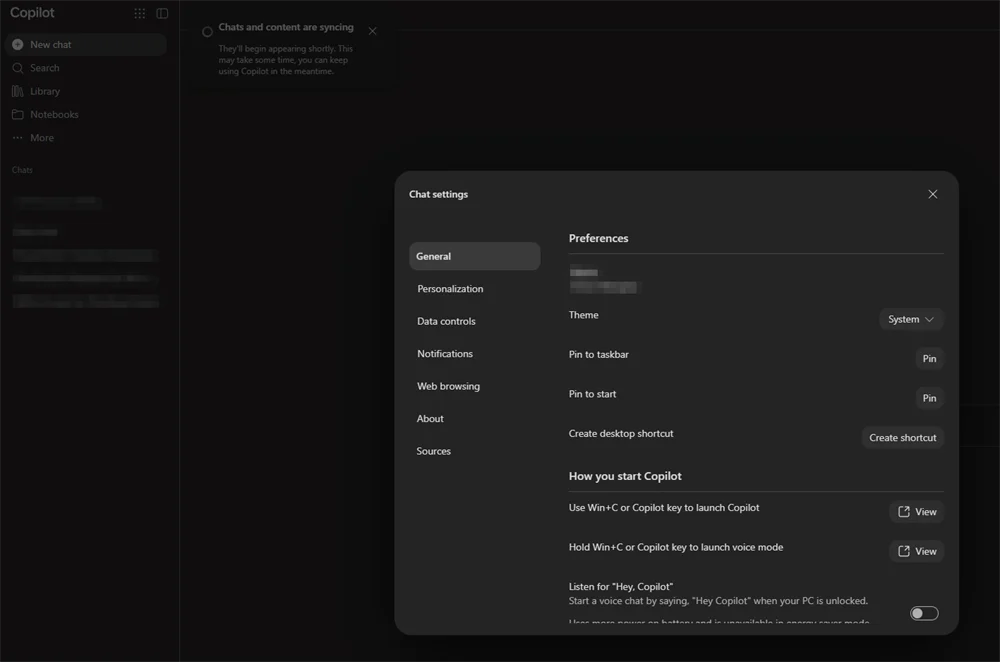View the Win+C voice mode setting
Screen dimensions: 1000x662
pyautogui.click(x=916, y=551)
